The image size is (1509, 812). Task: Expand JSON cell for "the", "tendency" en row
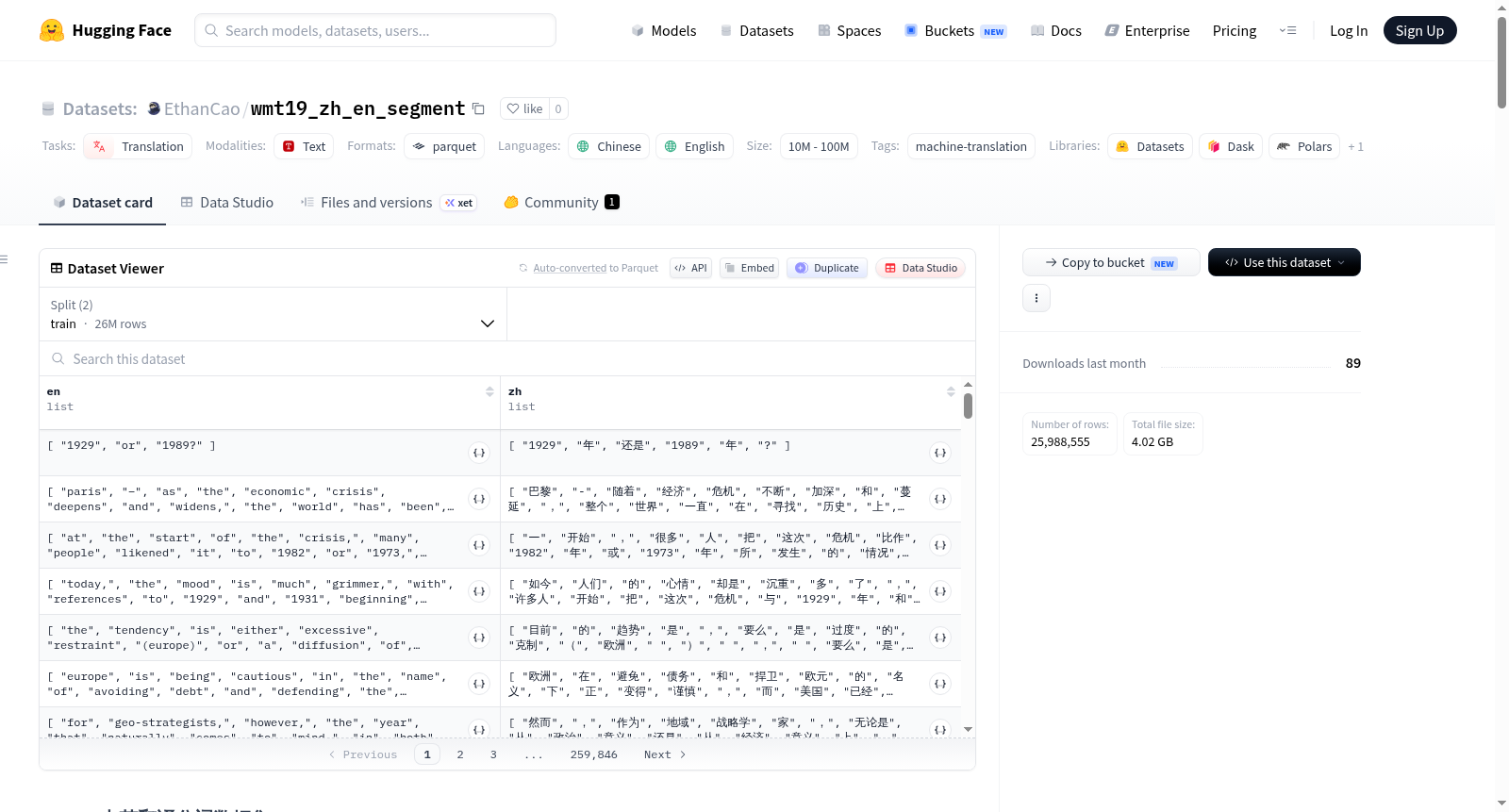click(x=479, y=638)
